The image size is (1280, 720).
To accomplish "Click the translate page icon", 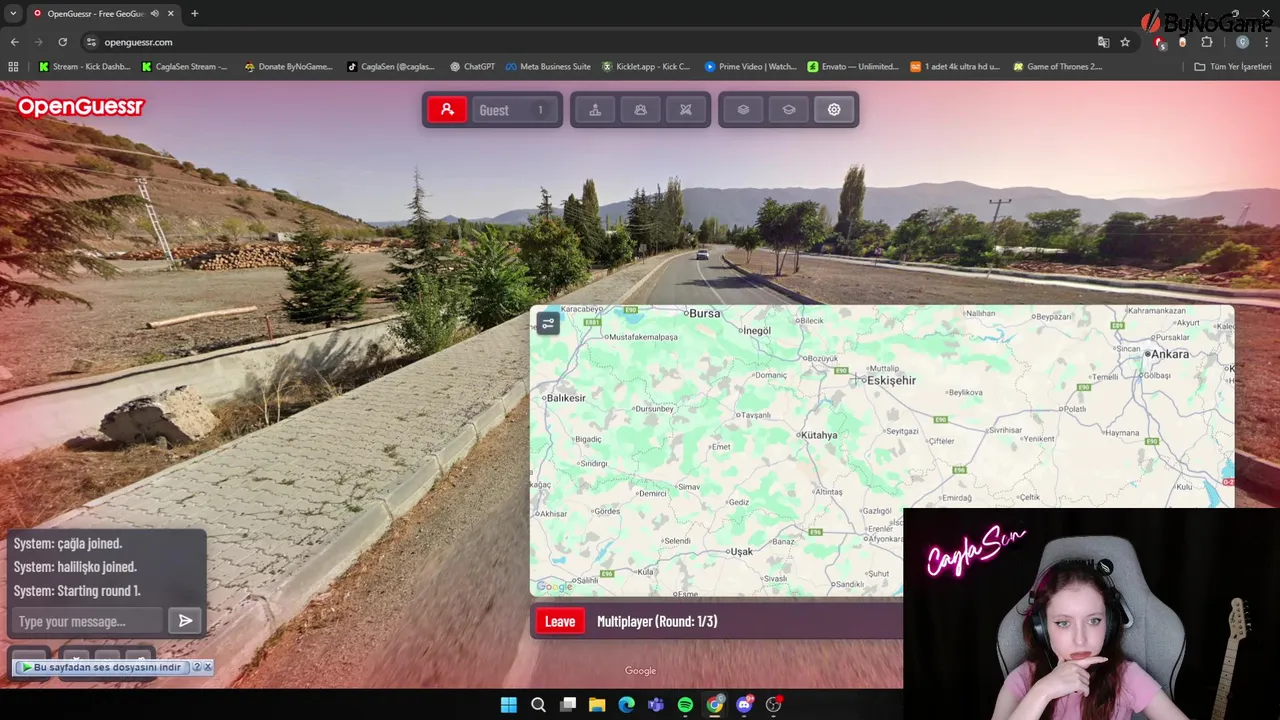I will coord(1103,42).
